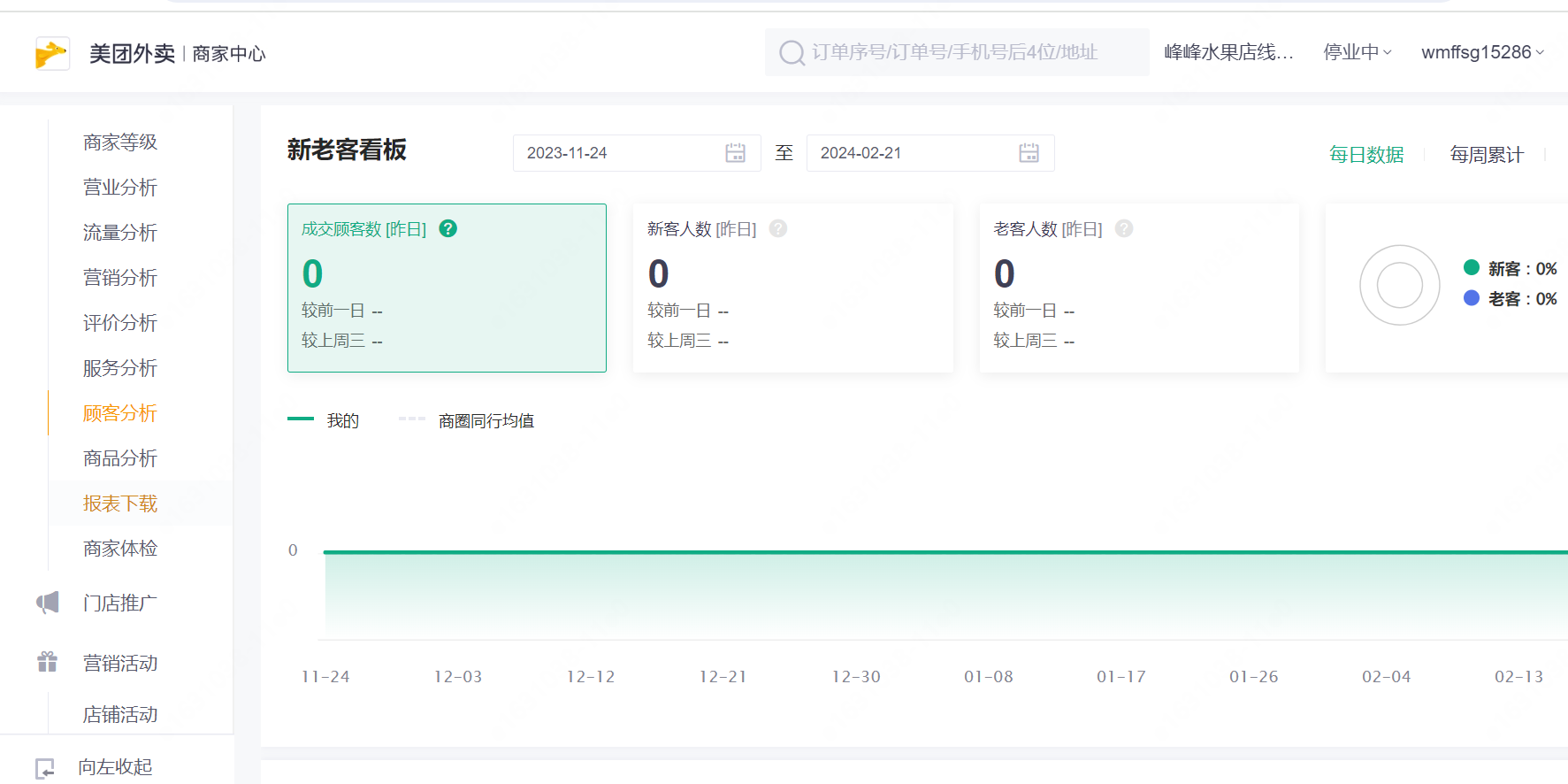Click the 商家中心 header text

229,54
